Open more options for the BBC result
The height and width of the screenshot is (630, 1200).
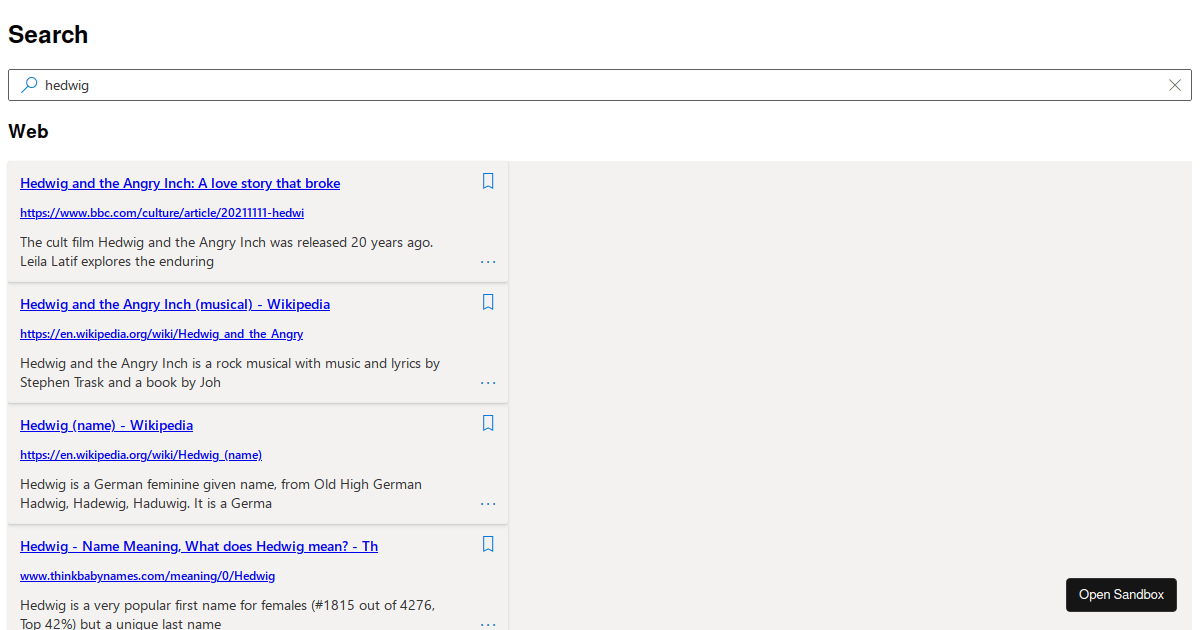click(488, 262)
